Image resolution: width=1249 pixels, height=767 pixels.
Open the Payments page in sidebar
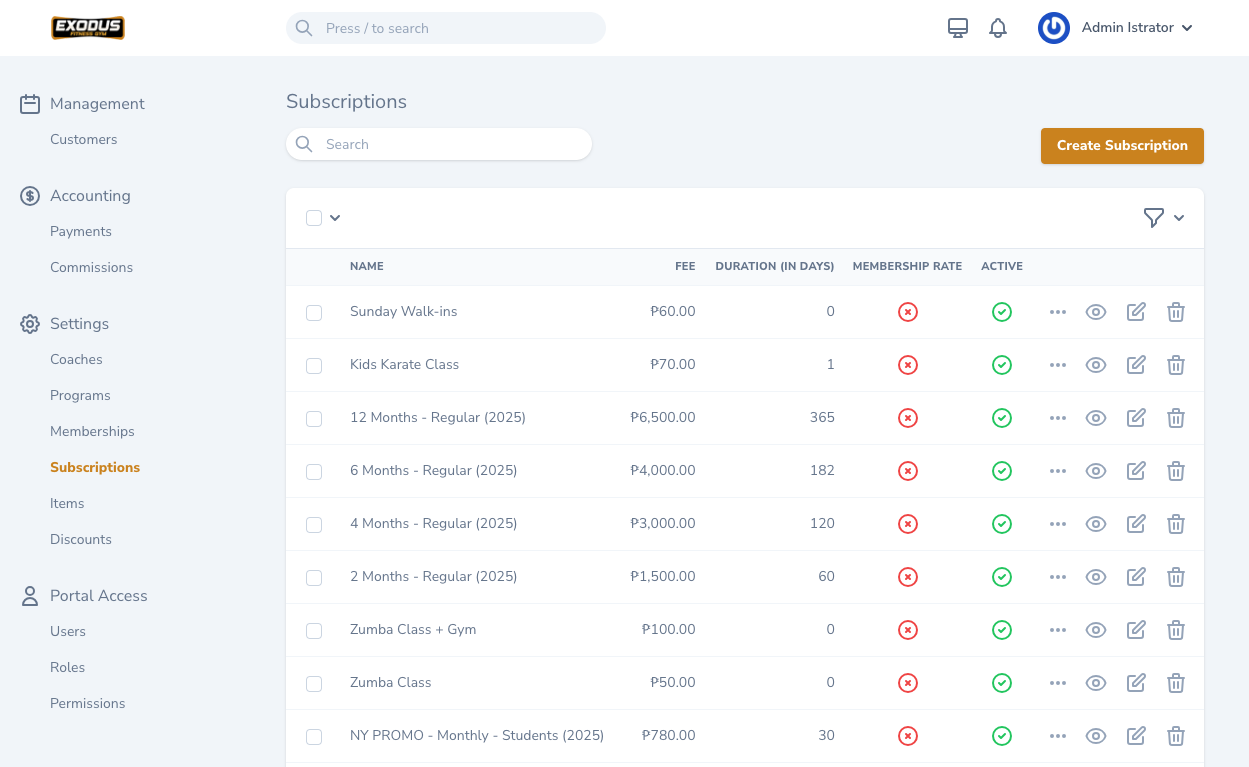tap(81, 231)
